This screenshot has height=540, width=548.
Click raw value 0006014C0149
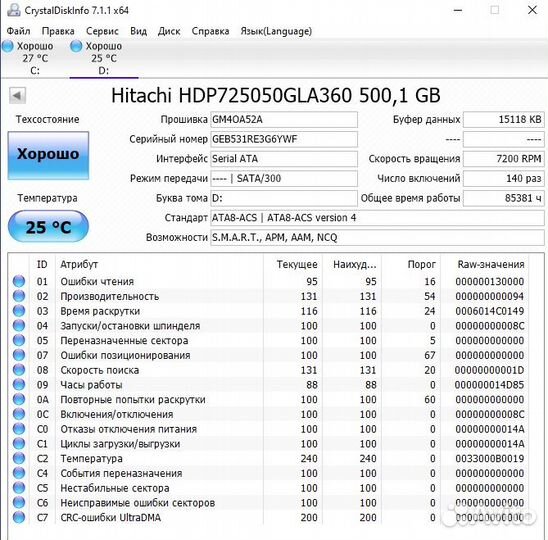[x=490, y=311]
